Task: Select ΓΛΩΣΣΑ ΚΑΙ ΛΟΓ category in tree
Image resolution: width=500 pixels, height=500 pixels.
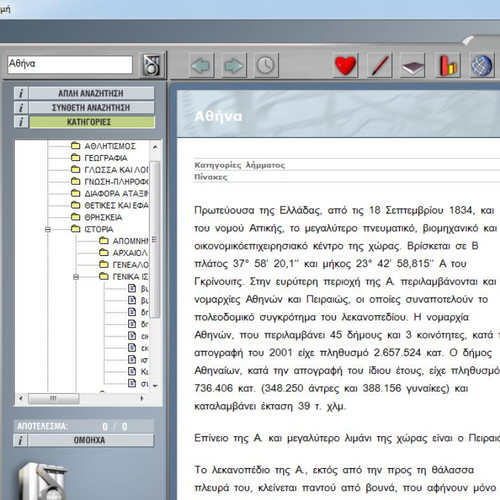Action: coord(116,170)
